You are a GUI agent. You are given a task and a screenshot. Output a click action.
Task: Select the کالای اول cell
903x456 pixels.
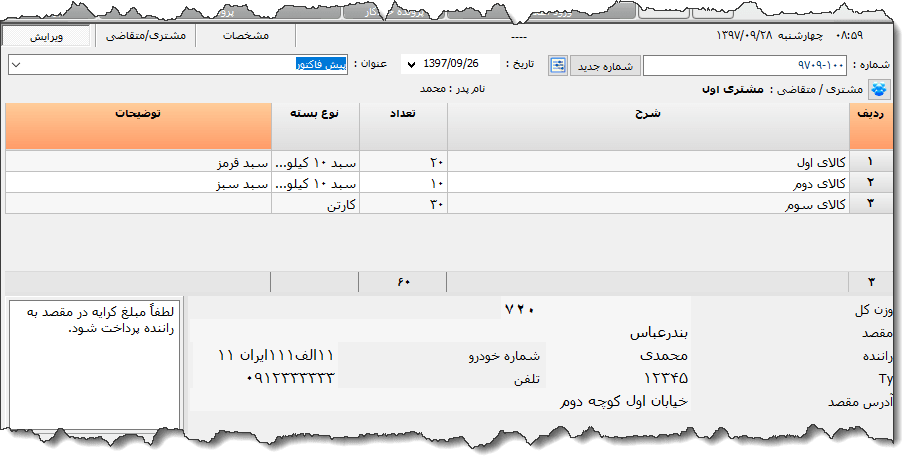tap(648, 162)
